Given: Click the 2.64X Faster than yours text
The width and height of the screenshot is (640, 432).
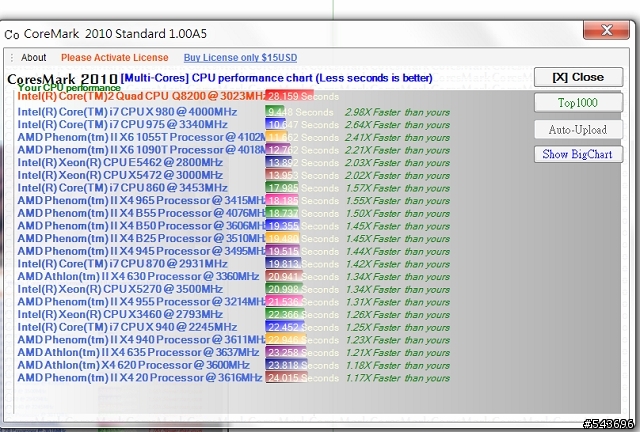Looking at the screenshot, I should tap(398, 125).
